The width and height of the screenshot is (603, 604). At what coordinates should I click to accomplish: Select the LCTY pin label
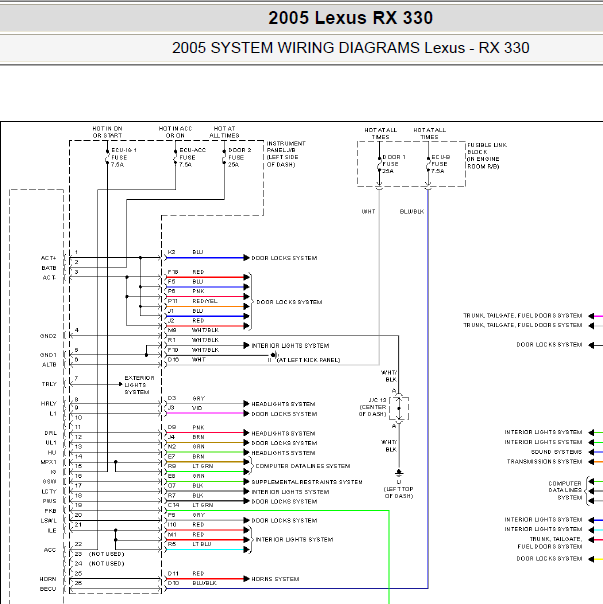(49, 492)
